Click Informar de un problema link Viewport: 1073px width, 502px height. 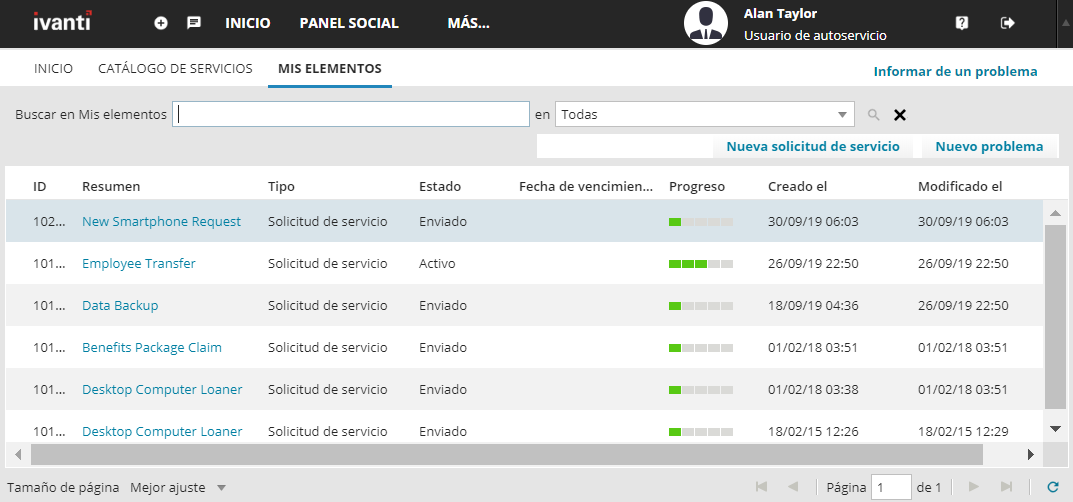pos(955,71)
